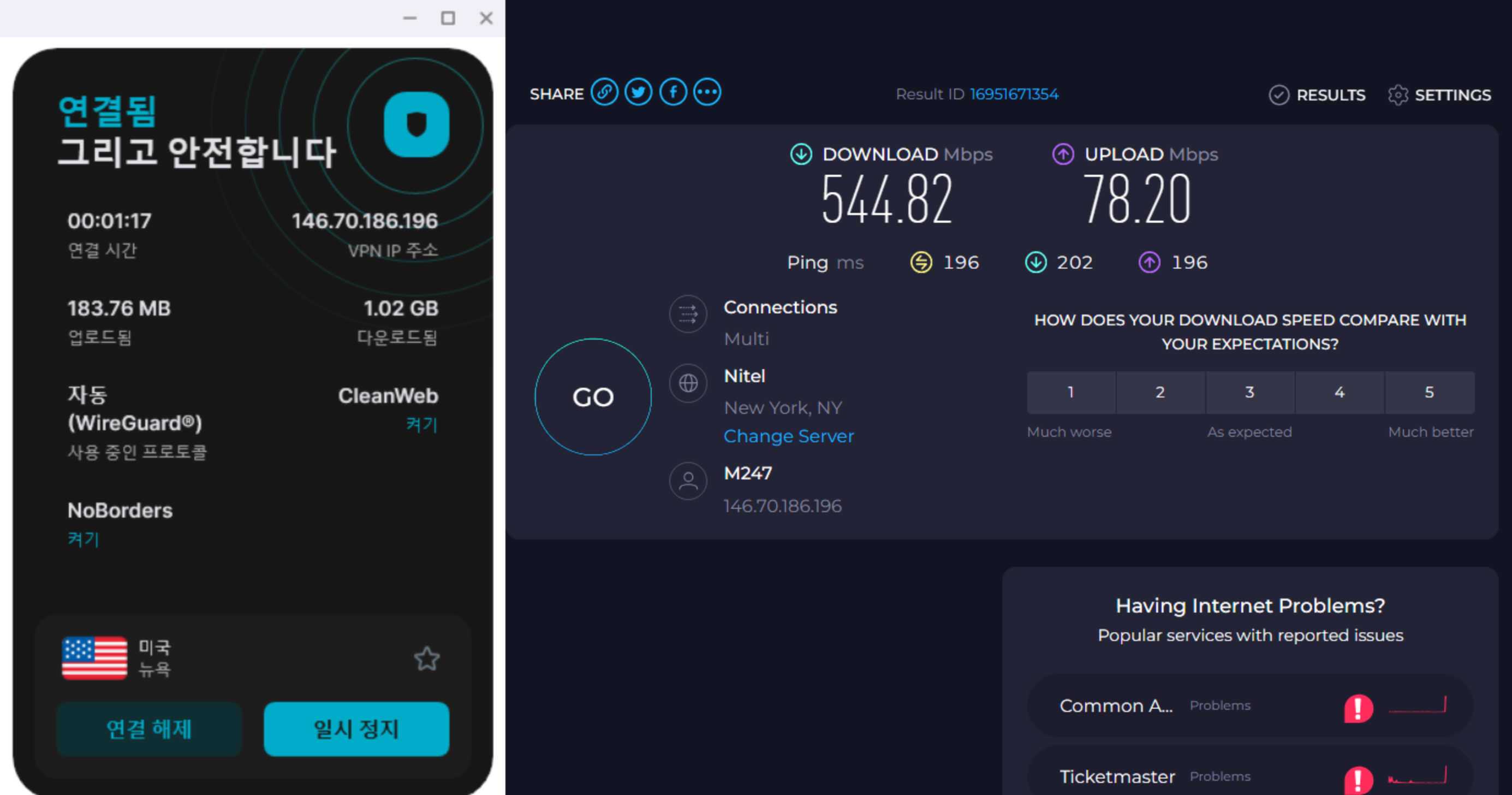Rate download speed as 3
This screenshot has height=795, width=1512.
pyautogui.click(x=1249, y=392)
